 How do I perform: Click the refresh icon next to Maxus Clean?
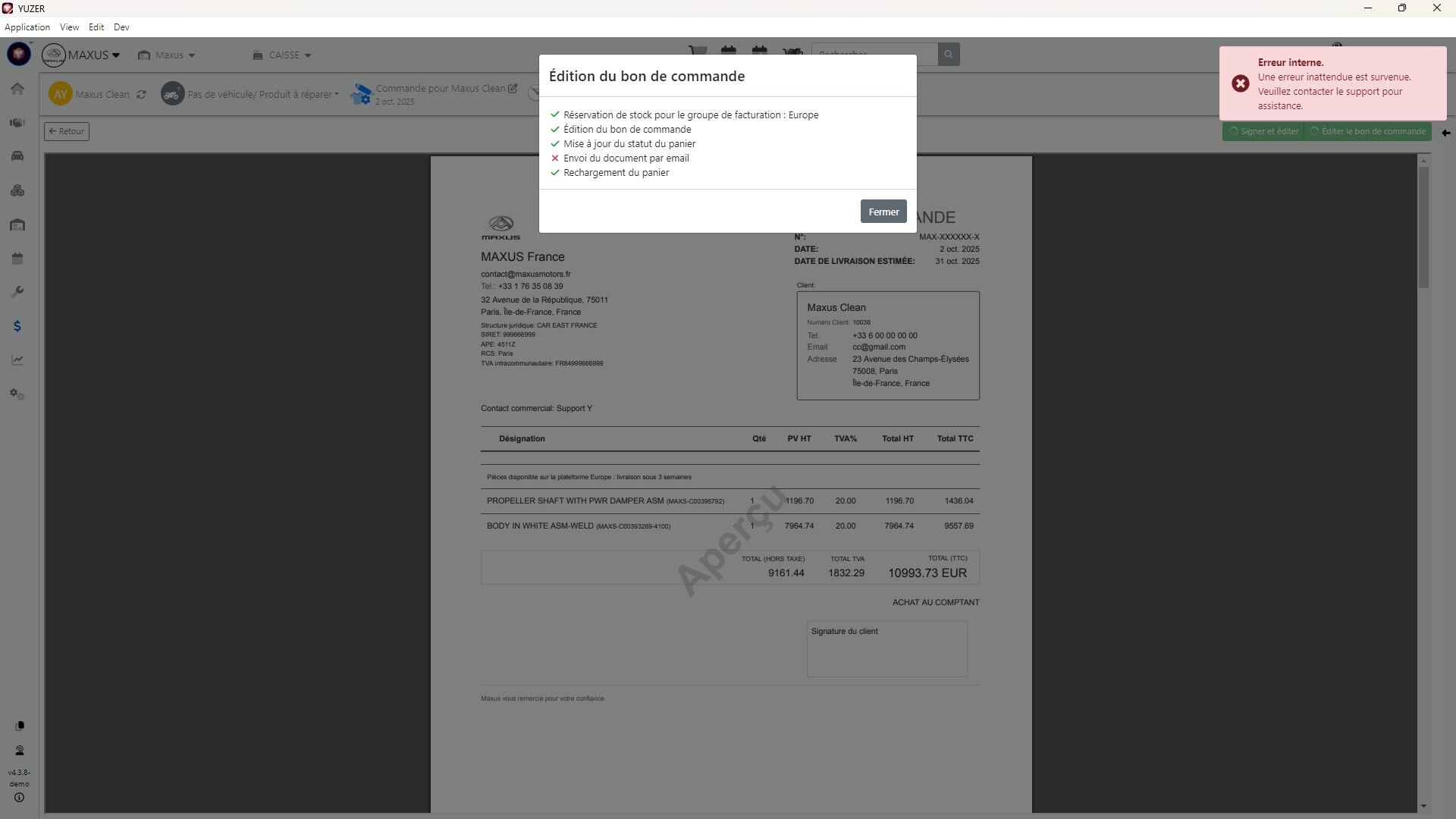pos(141,95)
